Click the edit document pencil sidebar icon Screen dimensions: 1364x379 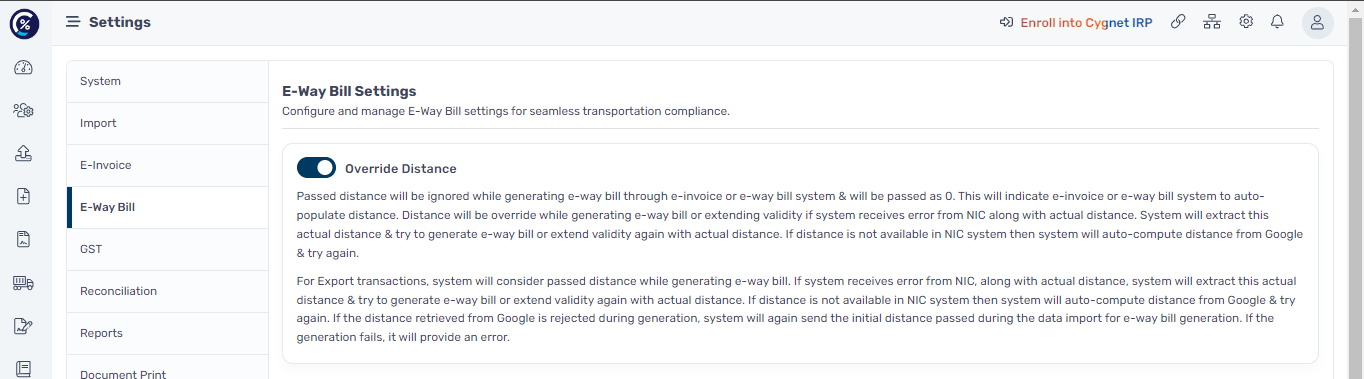point(24,326)
